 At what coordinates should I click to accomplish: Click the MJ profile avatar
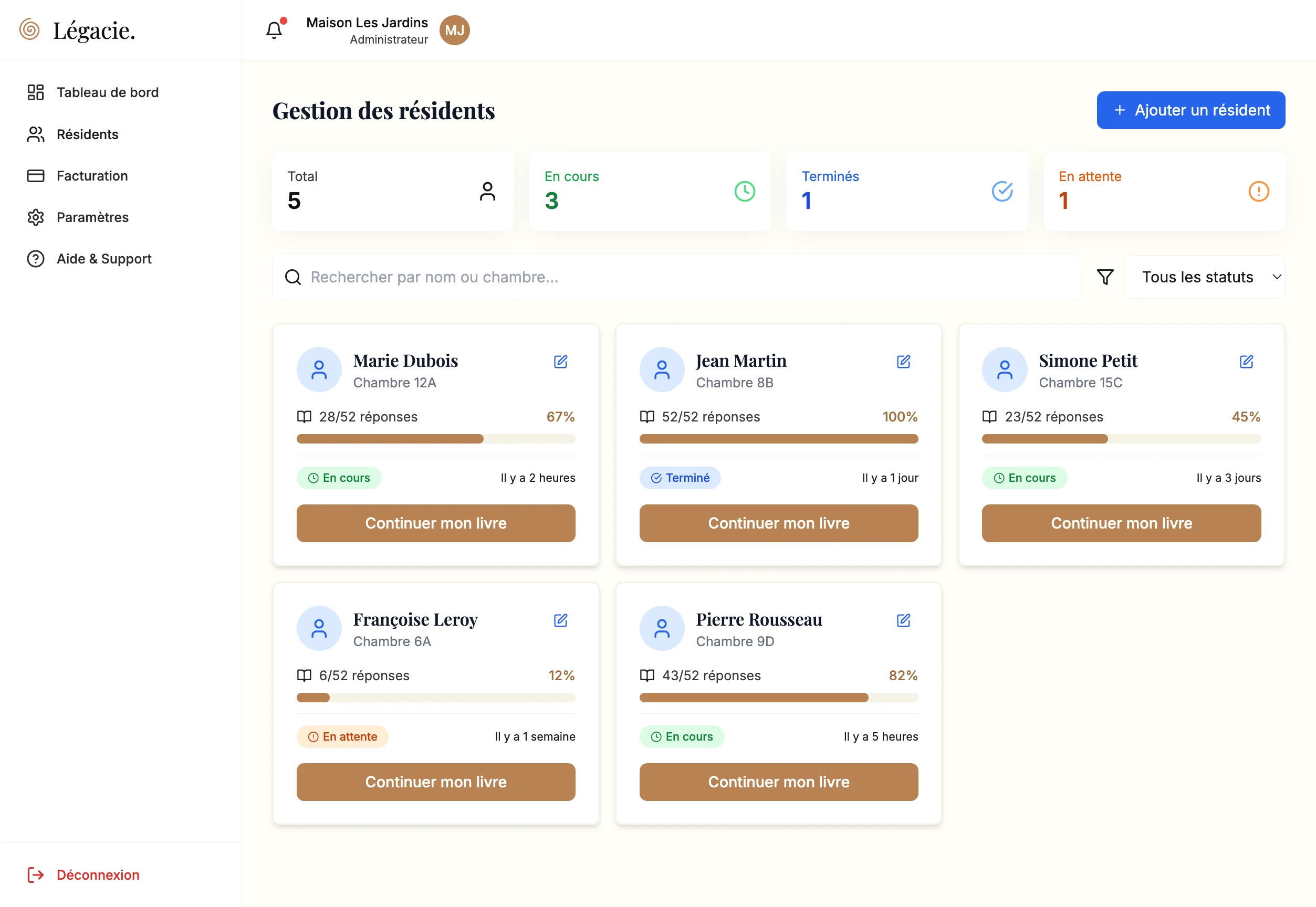click(x=454, y=30)
